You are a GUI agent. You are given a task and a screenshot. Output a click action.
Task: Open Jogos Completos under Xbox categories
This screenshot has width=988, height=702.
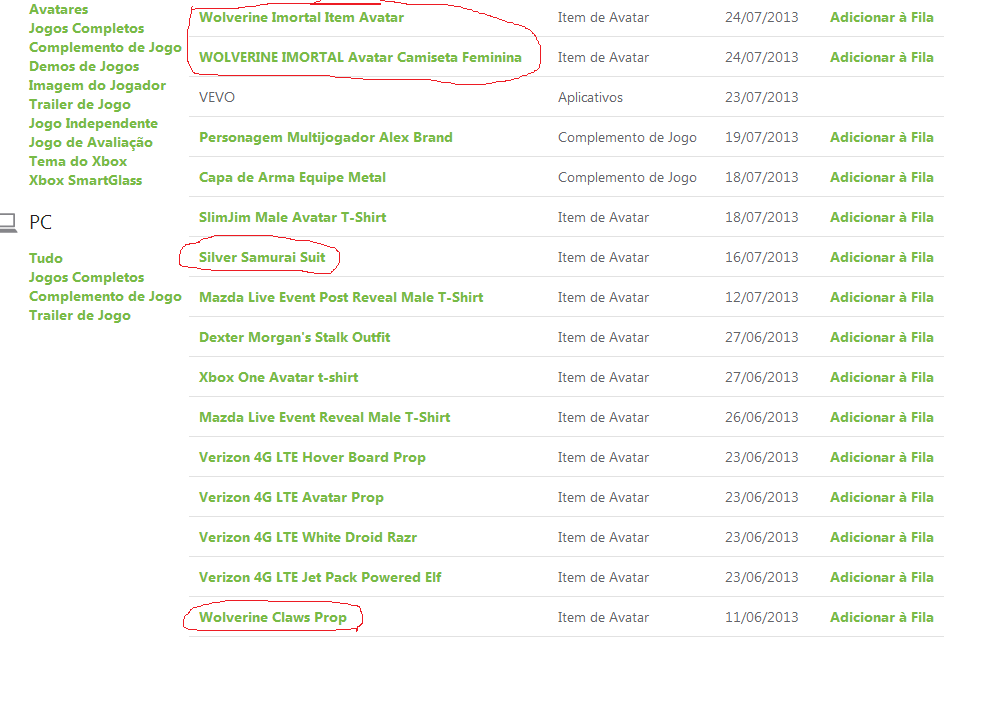pos(86,28)
